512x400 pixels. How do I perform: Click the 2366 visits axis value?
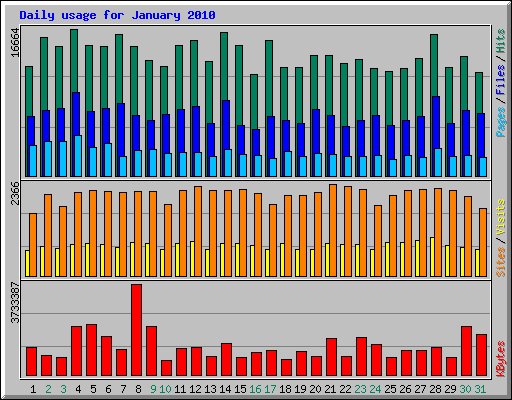[x=15, y=193]
